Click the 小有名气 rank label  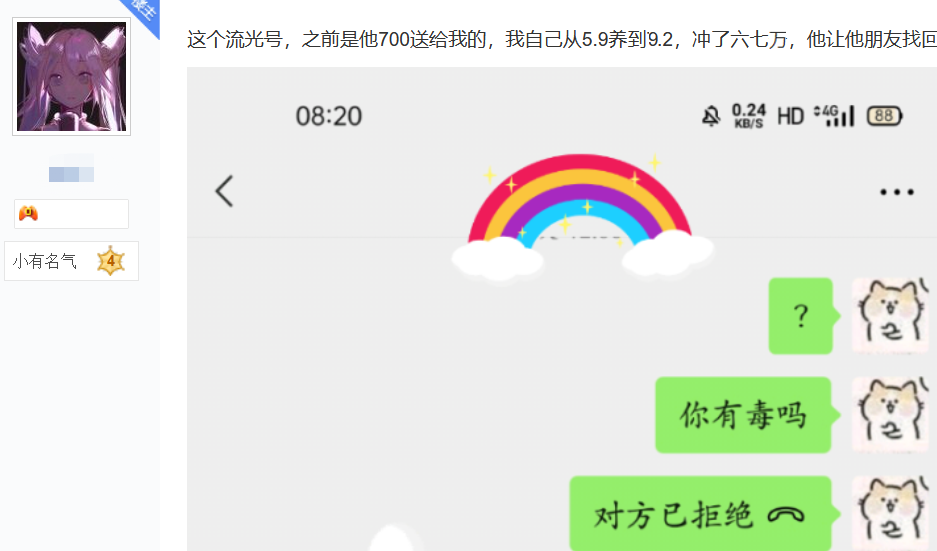pyautogui.click(x=45, y=261)
